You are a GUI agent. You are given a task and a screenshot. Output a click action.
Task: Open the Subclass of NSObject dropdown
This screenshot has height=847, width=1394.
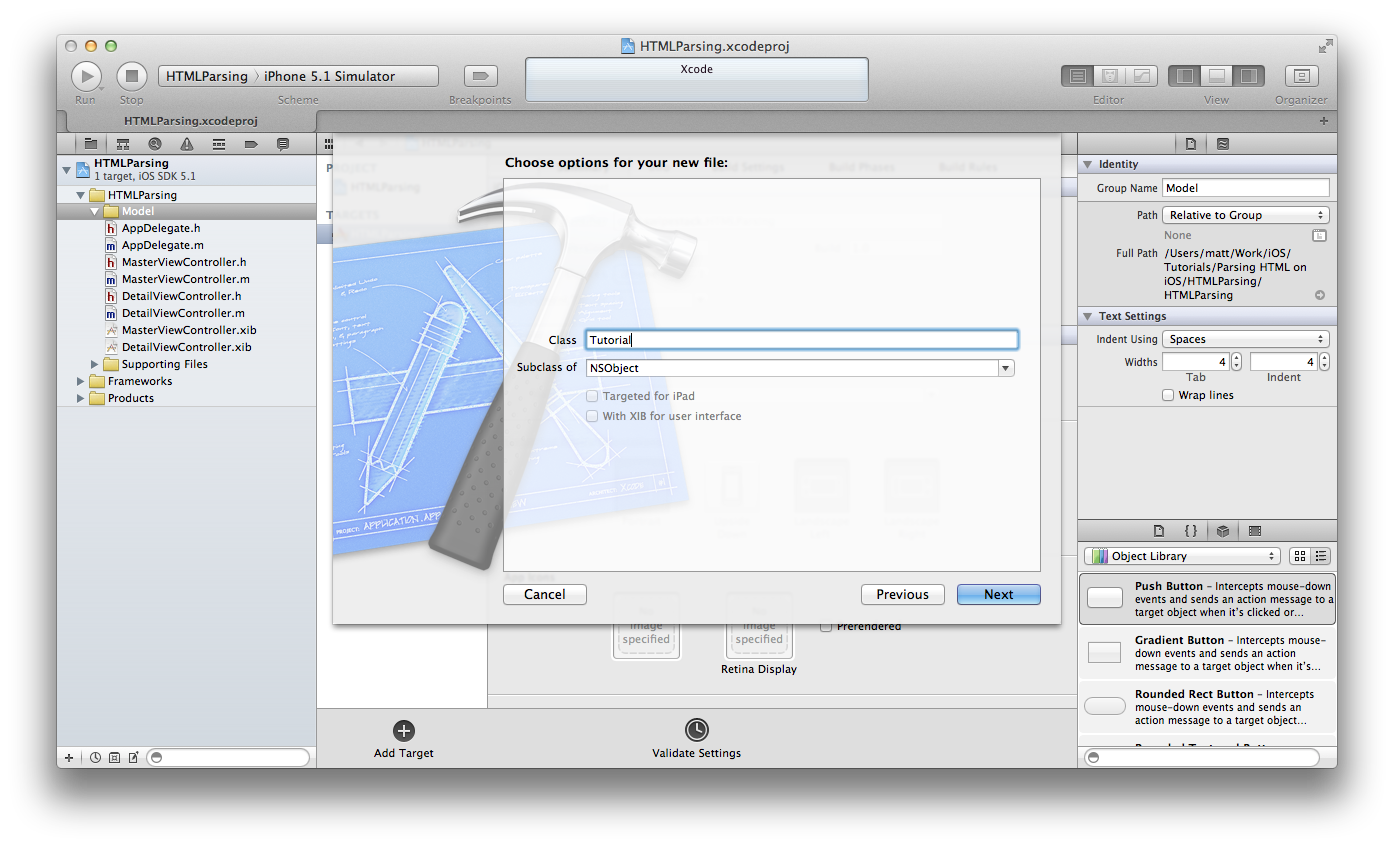[1006, 368]
